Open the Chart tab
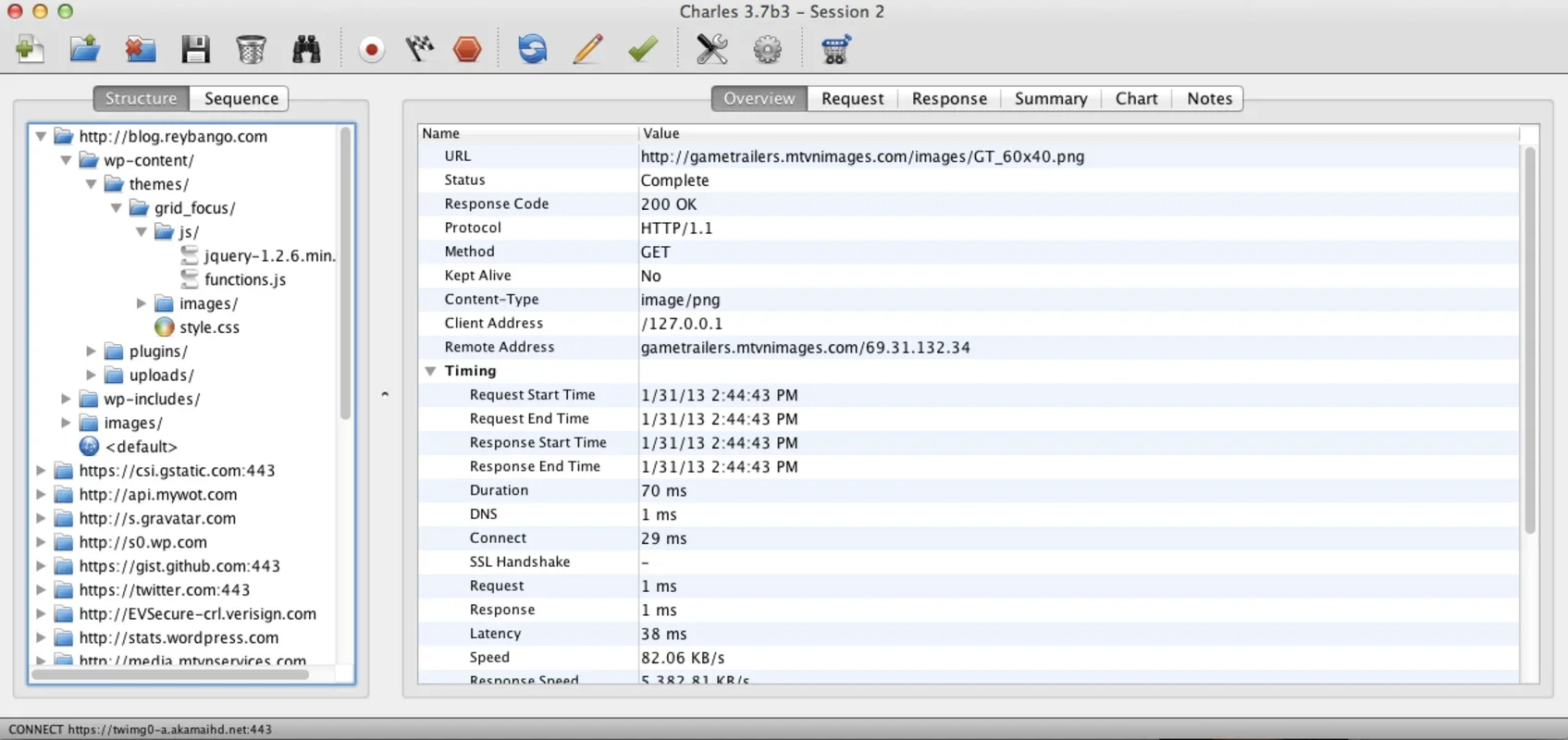This screenshot has width=1568, height=740. [x=1136, y=98]
